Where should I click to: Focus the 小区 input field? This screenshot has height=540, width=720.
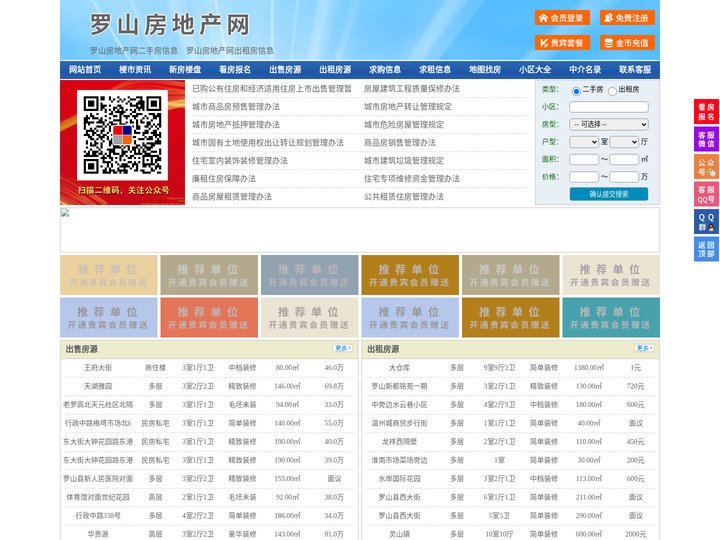[x=609, y=107]
